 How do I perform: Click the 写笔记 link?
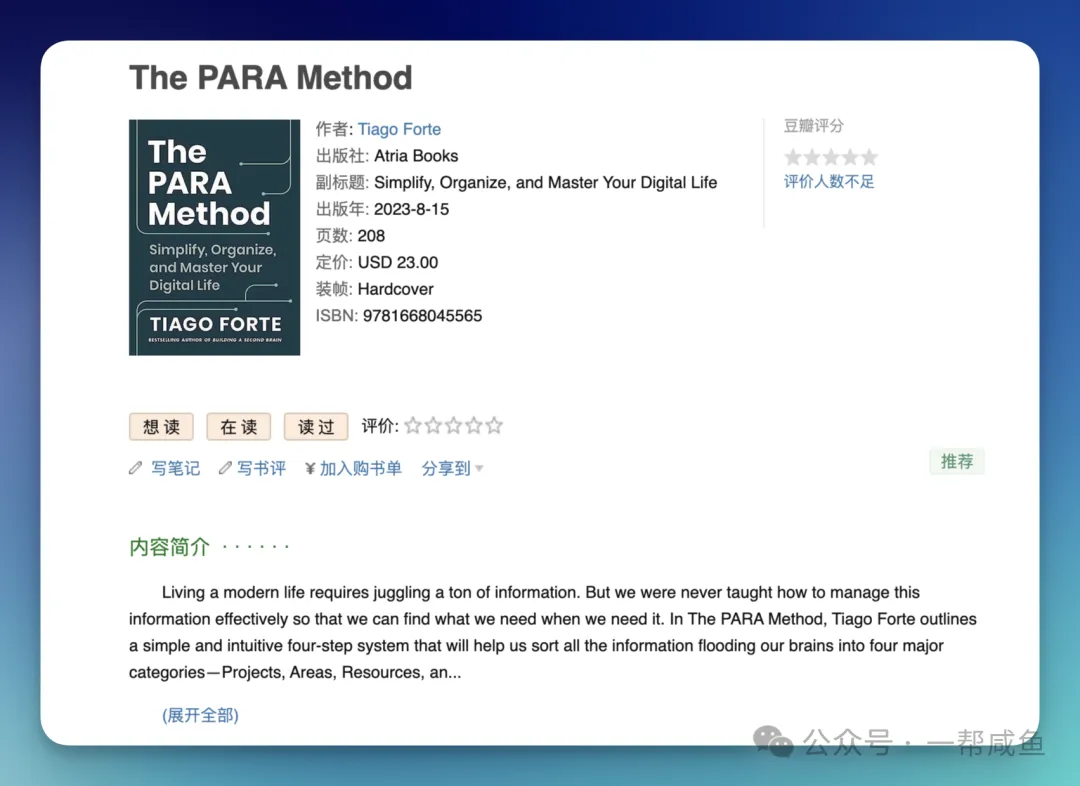coord(175,468)
